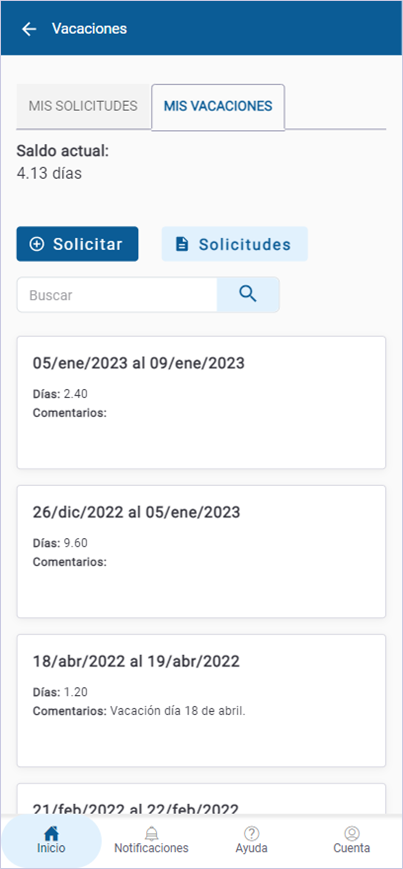Select the MIS VACACIONES tab
Screen dimensions: 403x869
(x=218, y=106)
